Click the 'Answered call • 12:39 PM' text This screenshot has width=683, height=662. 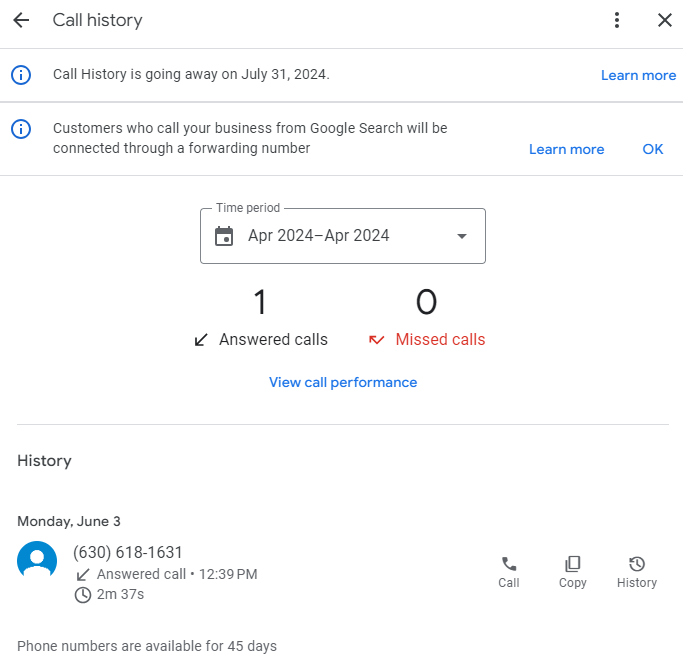[177, 574]
